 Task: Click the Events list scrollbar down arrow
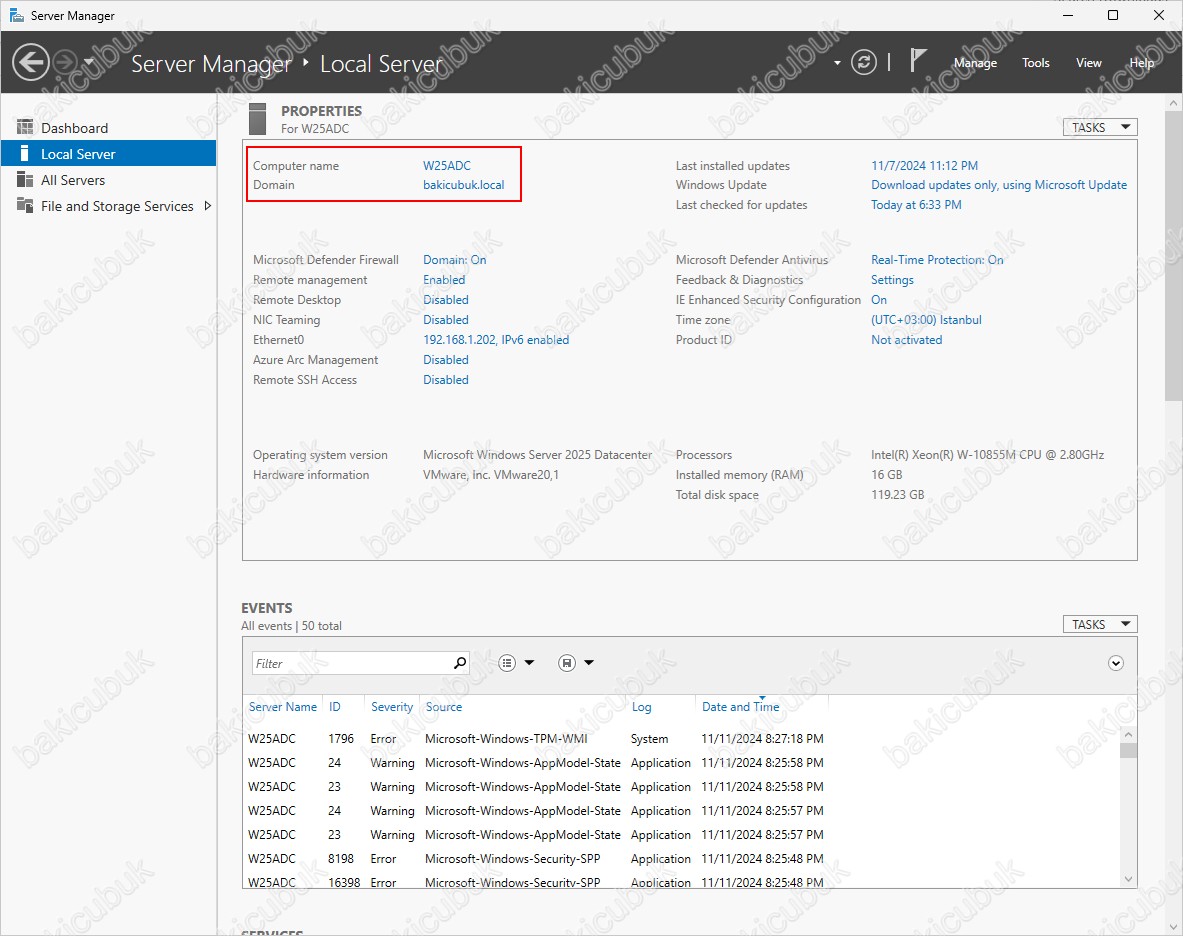pos(1129,879)
